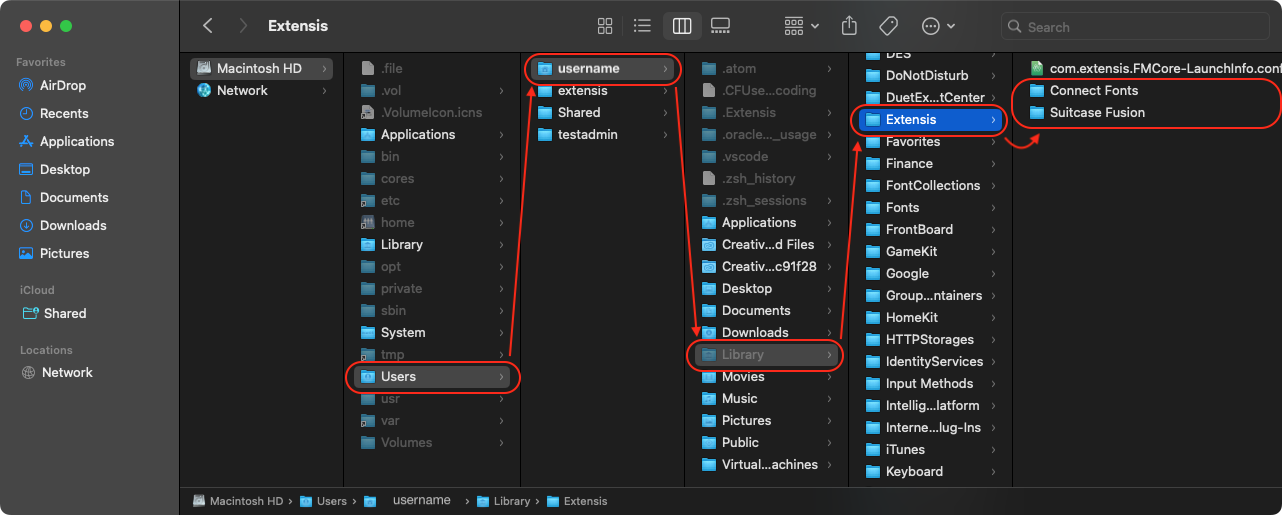Open the Action ellipsis menu
1282x515 pixels.
[x=937, y=26]
